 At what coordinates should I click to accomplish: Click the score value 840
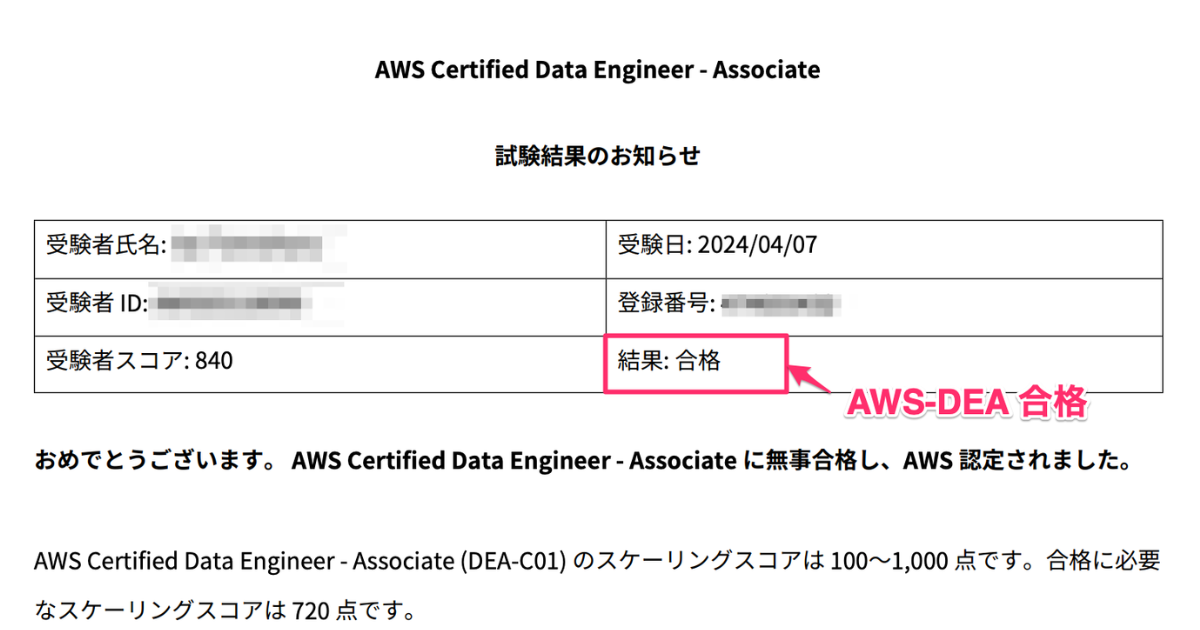pyautogui.click(x=214, y=362)
